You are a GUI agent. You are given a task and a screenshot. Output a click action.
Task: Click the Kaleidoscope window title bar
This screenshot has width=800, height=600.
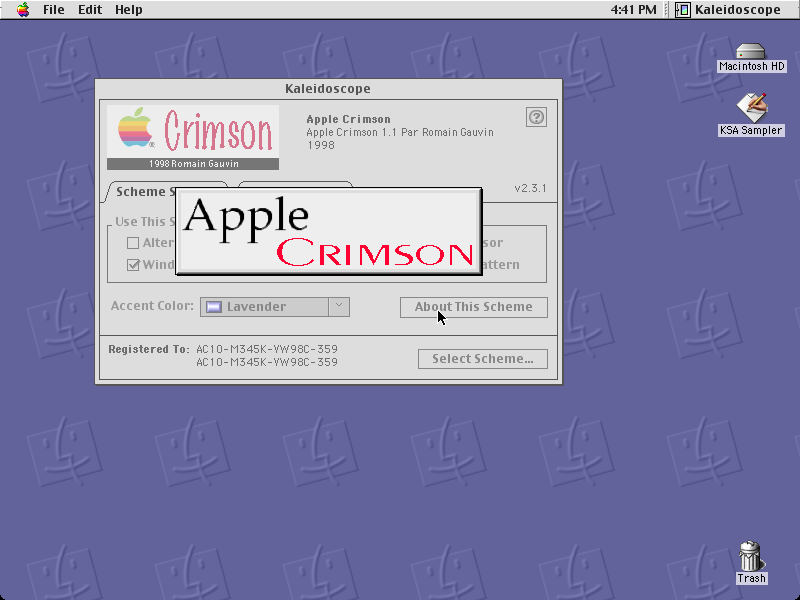point(329,88)
